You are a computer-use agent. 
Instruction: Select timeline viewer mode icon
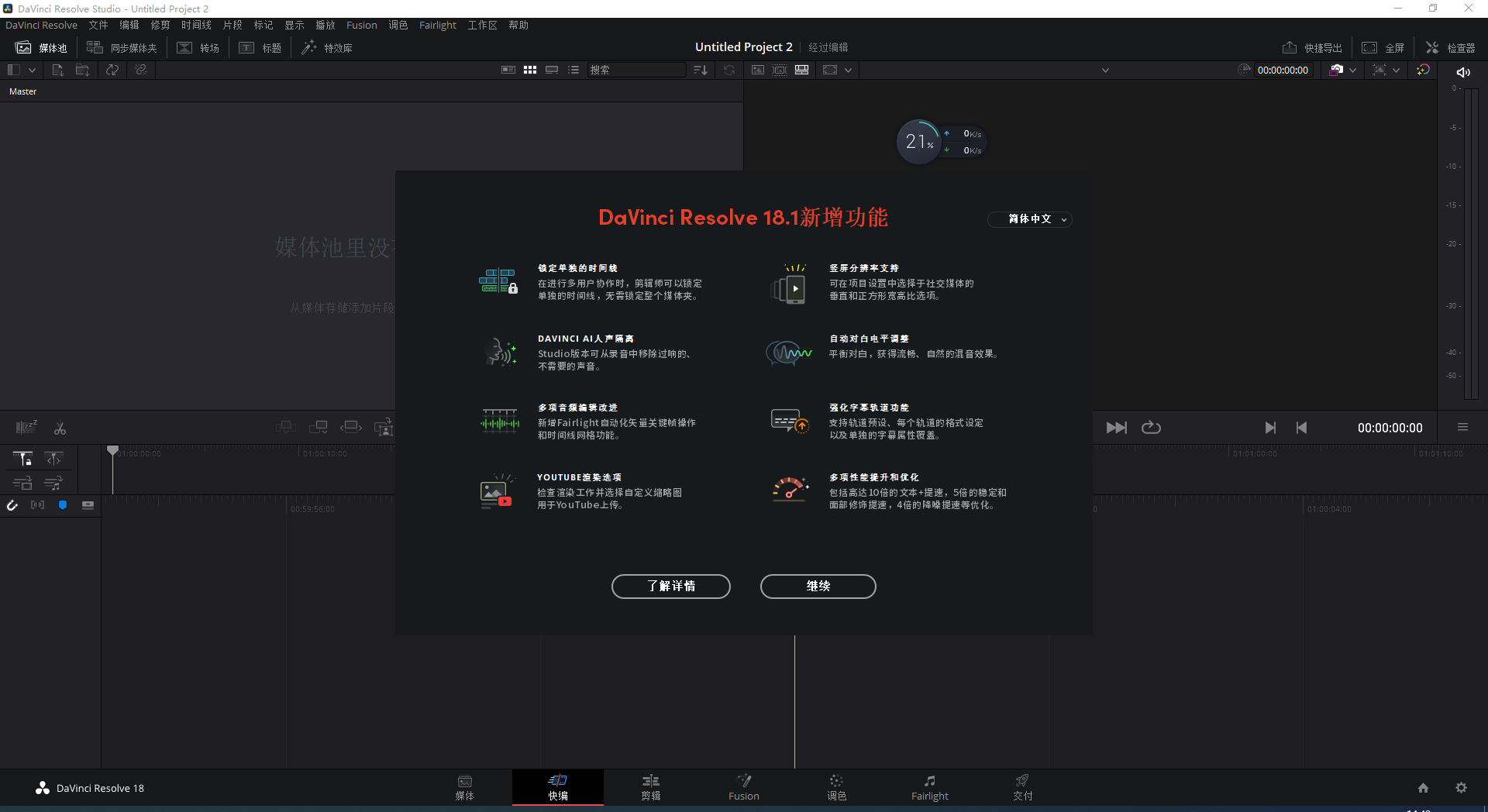click(x=802, y=70)
